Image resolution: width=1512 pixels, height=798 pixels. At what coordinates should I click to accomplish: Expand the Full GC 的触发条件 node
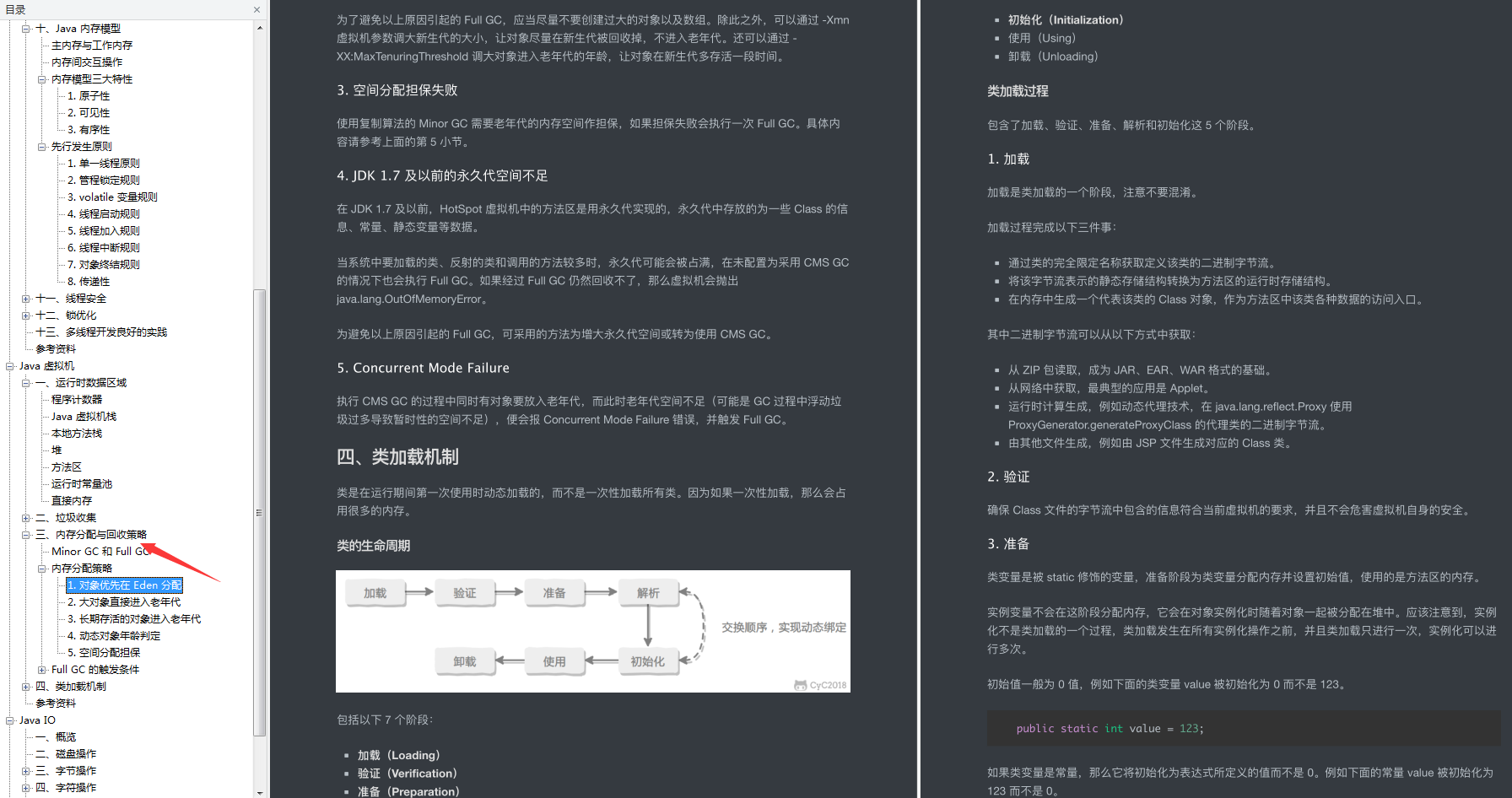[42, 670]
